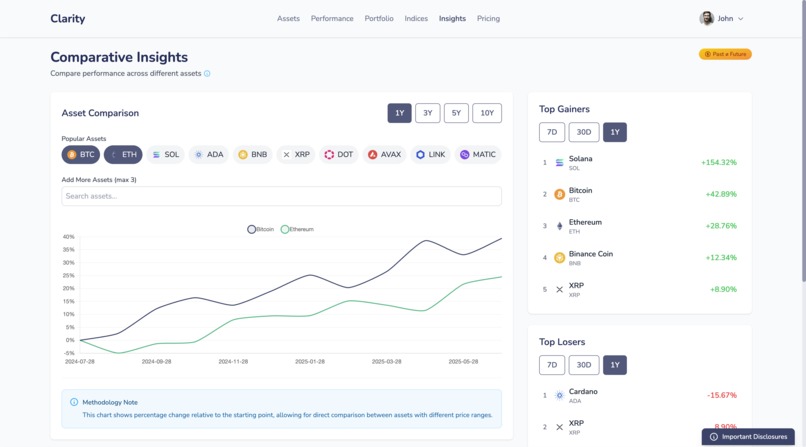Image resolution: width=806 pixels, height=447 pixels.
Task: Add ADA asset chip to comparison
Action: [x=209, y=155]
